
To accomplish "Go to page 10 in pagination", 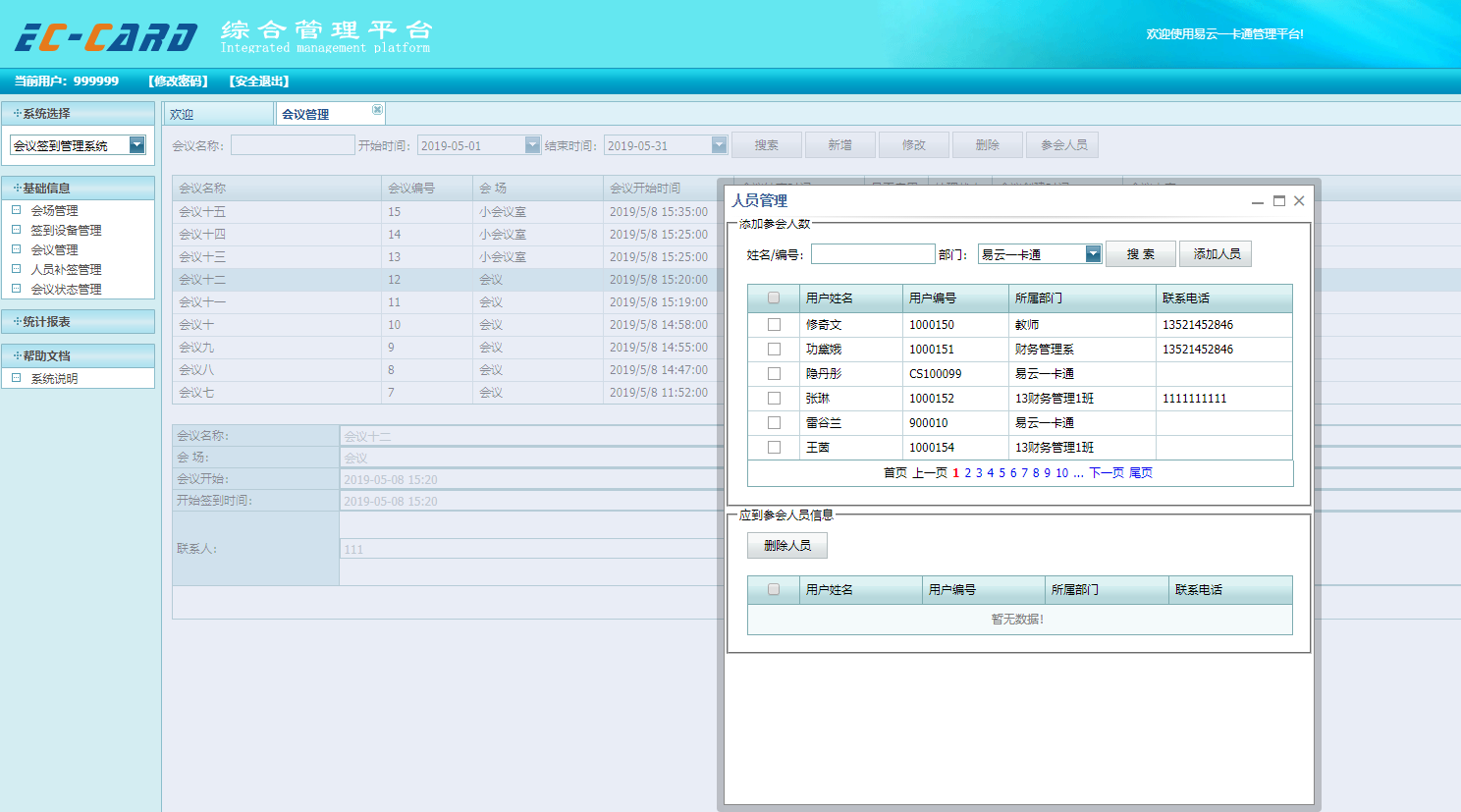I will click(1061, 473).
